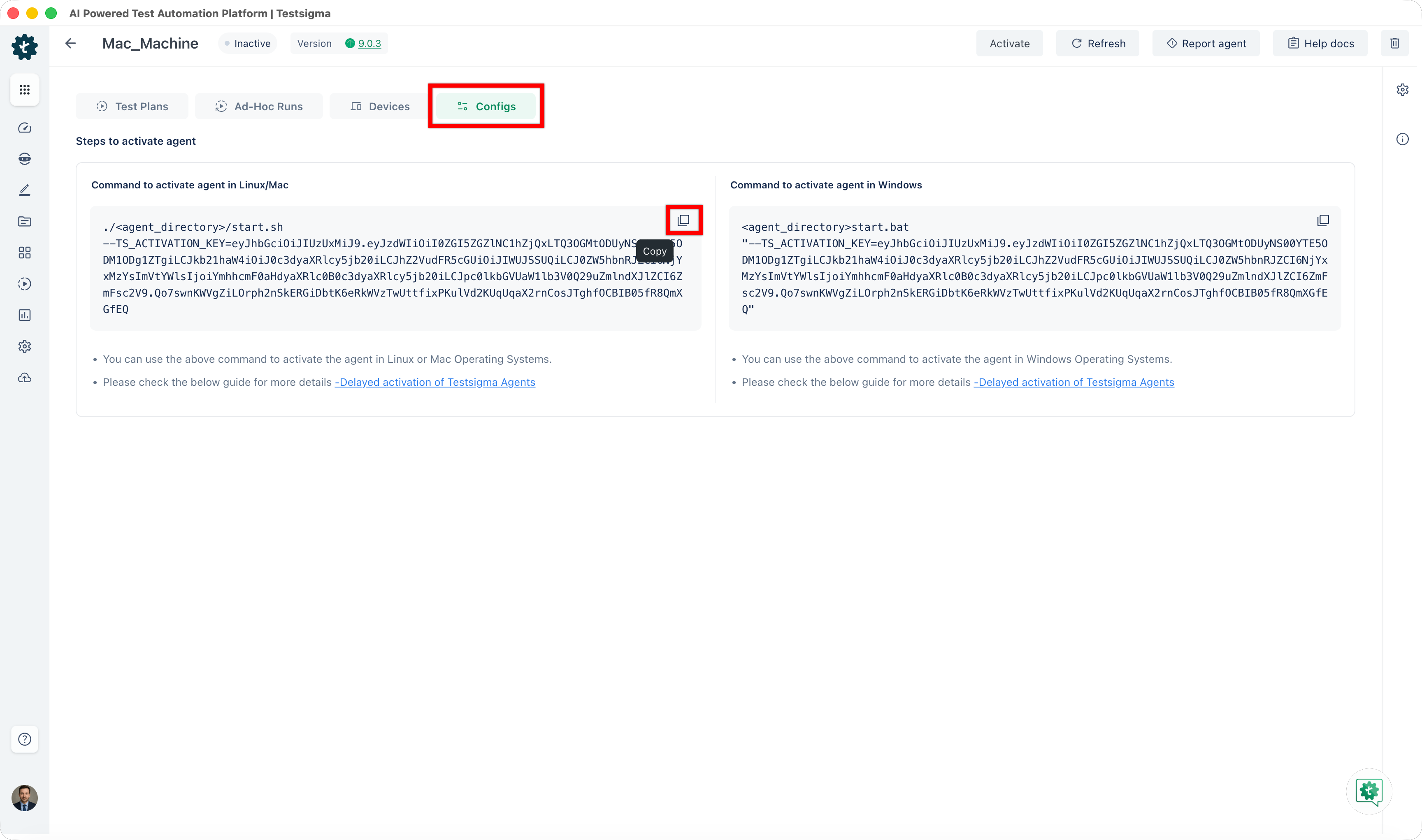Click the Version label

314,44
